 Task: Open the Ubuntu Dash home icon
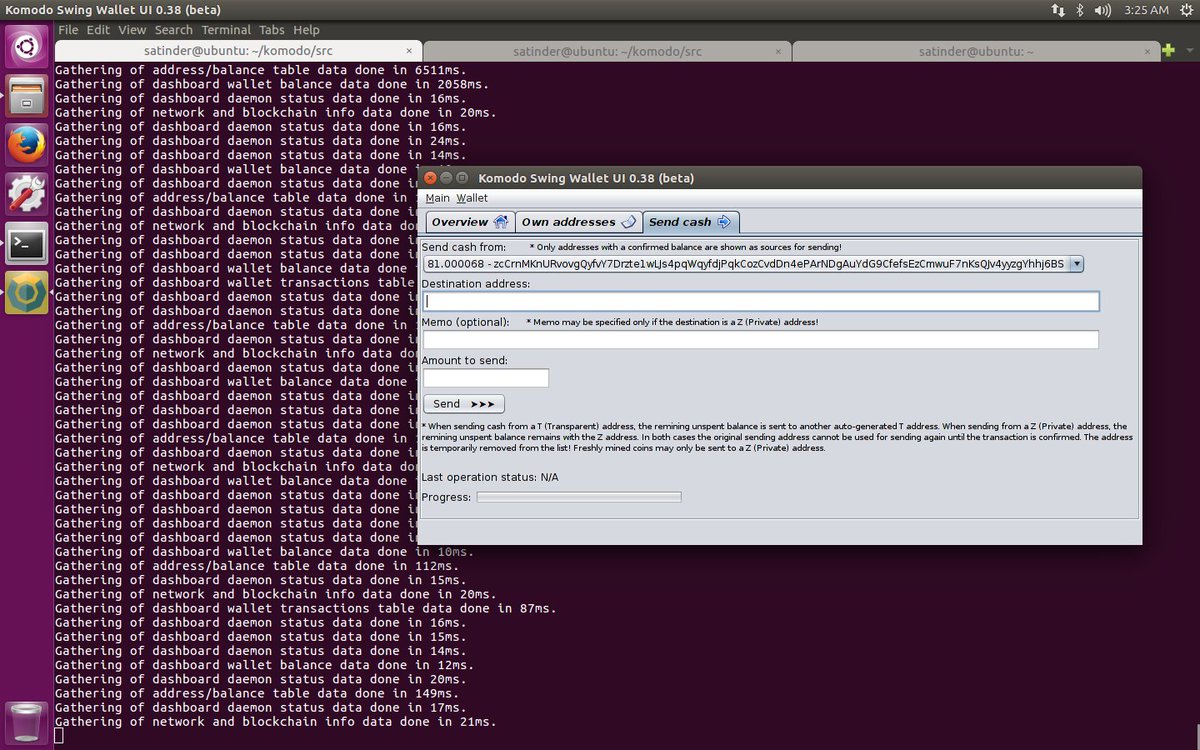[x=27, y=44]
